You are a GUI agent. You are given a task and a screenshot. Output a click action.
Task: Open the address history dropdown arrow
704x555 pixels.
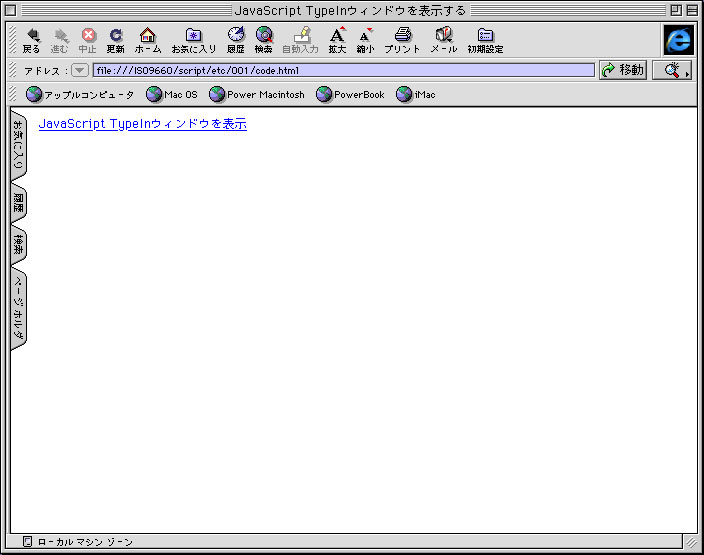80,71
